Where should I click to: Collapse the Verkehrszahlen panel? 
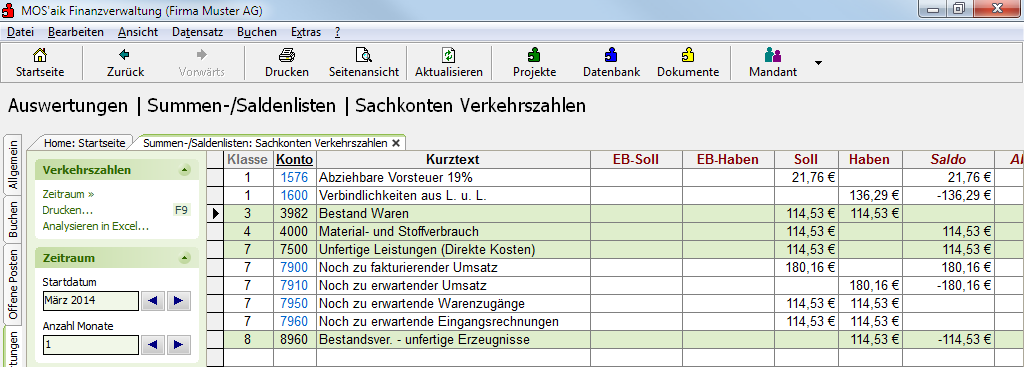click(x=185, y=170)
